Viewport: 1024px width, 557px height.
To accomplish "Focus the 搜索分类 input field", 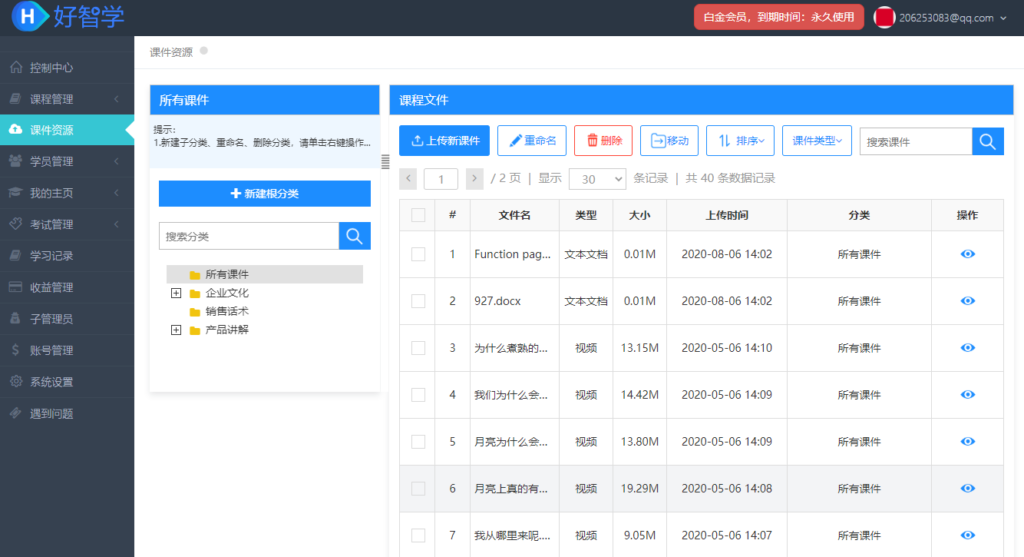I will pos(249,236).
